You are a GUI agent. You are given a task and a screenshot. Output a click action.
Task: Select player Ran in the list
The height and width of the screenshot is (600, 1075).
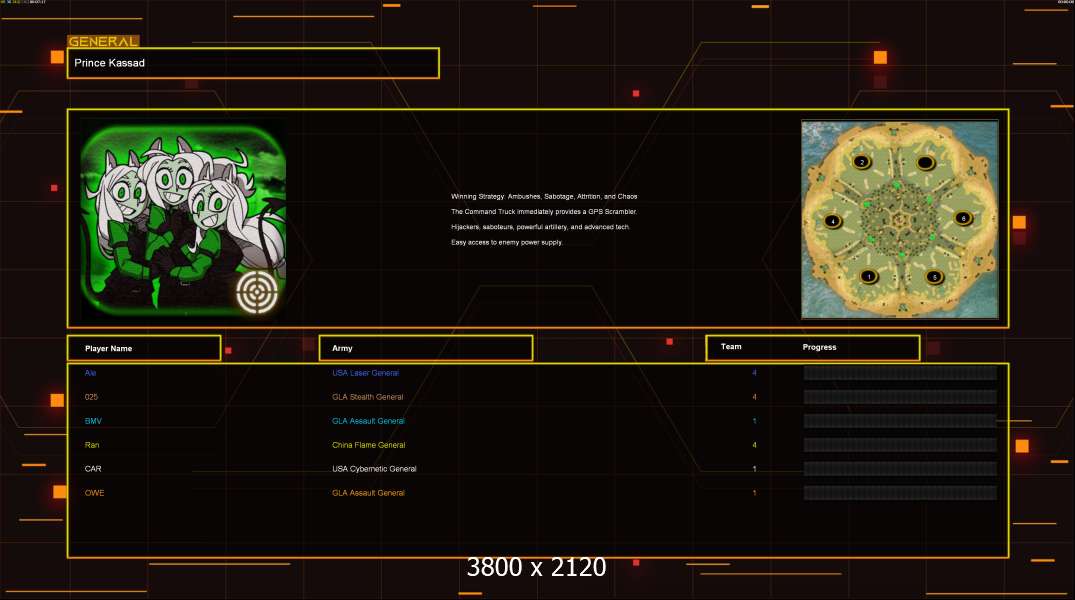point(92,445)
